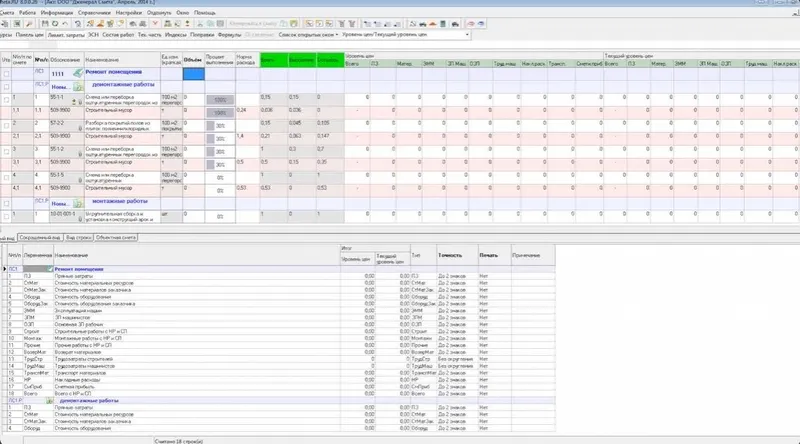
Task: Click the row marker arrow beside ЛС1
Action: coord(5,268)
